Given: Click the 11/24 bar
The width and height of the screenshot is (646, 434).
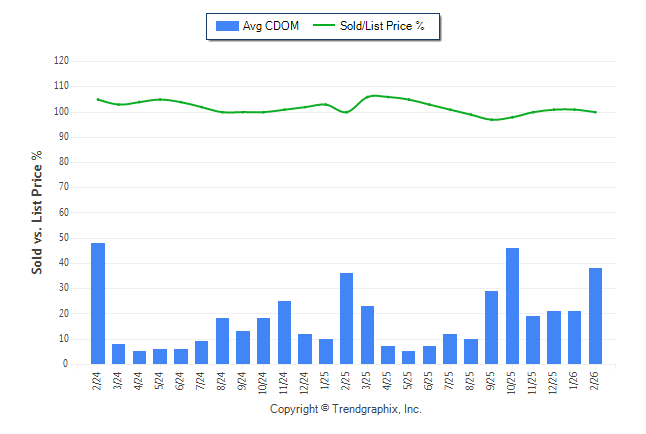Looking at the screenshot, I should pyautogui.click(x=284, y=333).
